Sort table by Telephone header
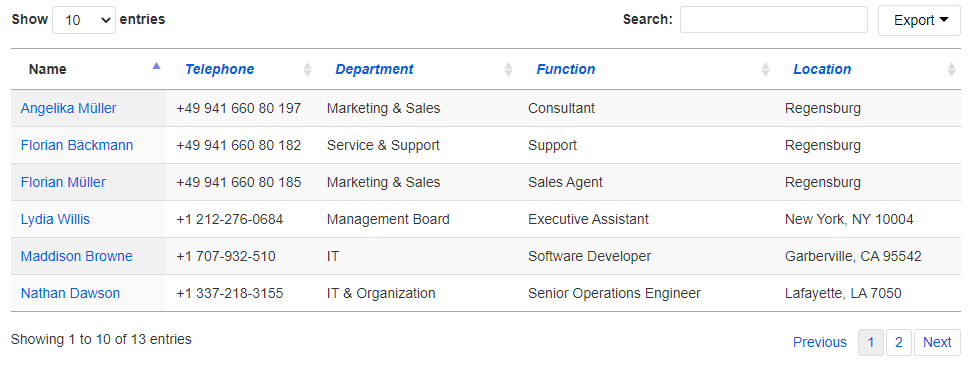The height and width of the screenshot is (376, 975). [x=219, y=69]
